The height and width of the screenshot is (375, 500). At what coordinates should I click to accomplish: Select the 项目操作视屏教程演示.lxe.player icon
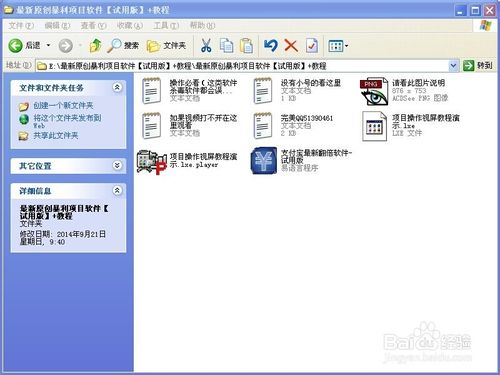pos(152,162)
